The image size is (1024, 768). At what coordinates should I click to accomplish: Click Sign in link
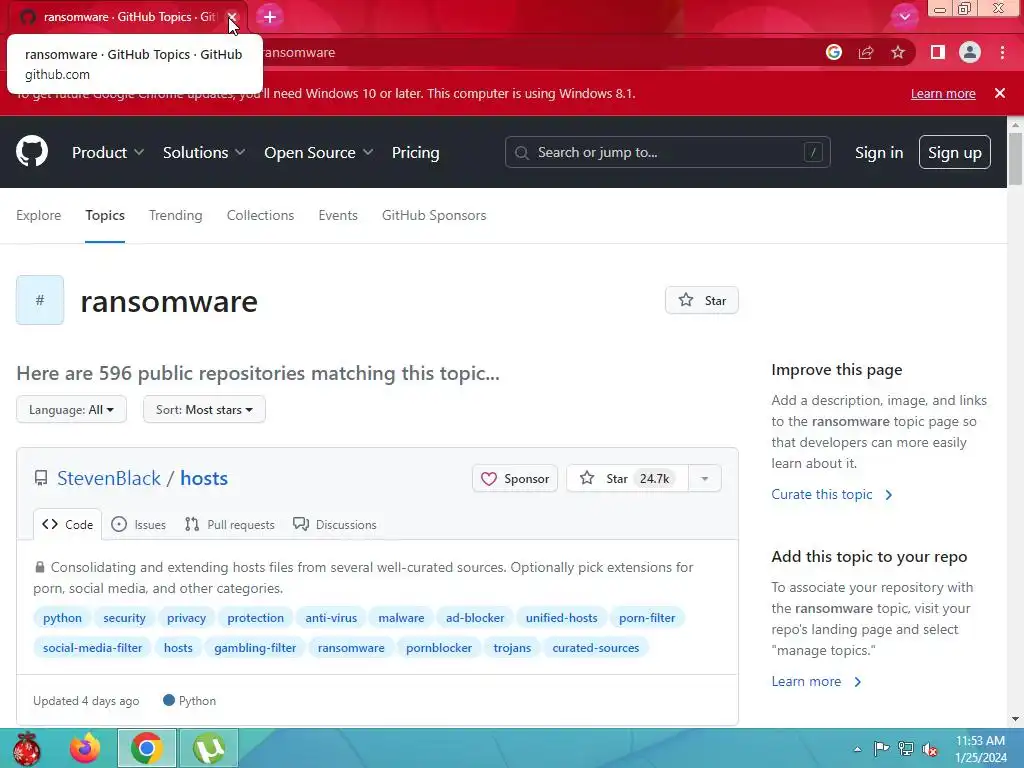click(879, 153)
